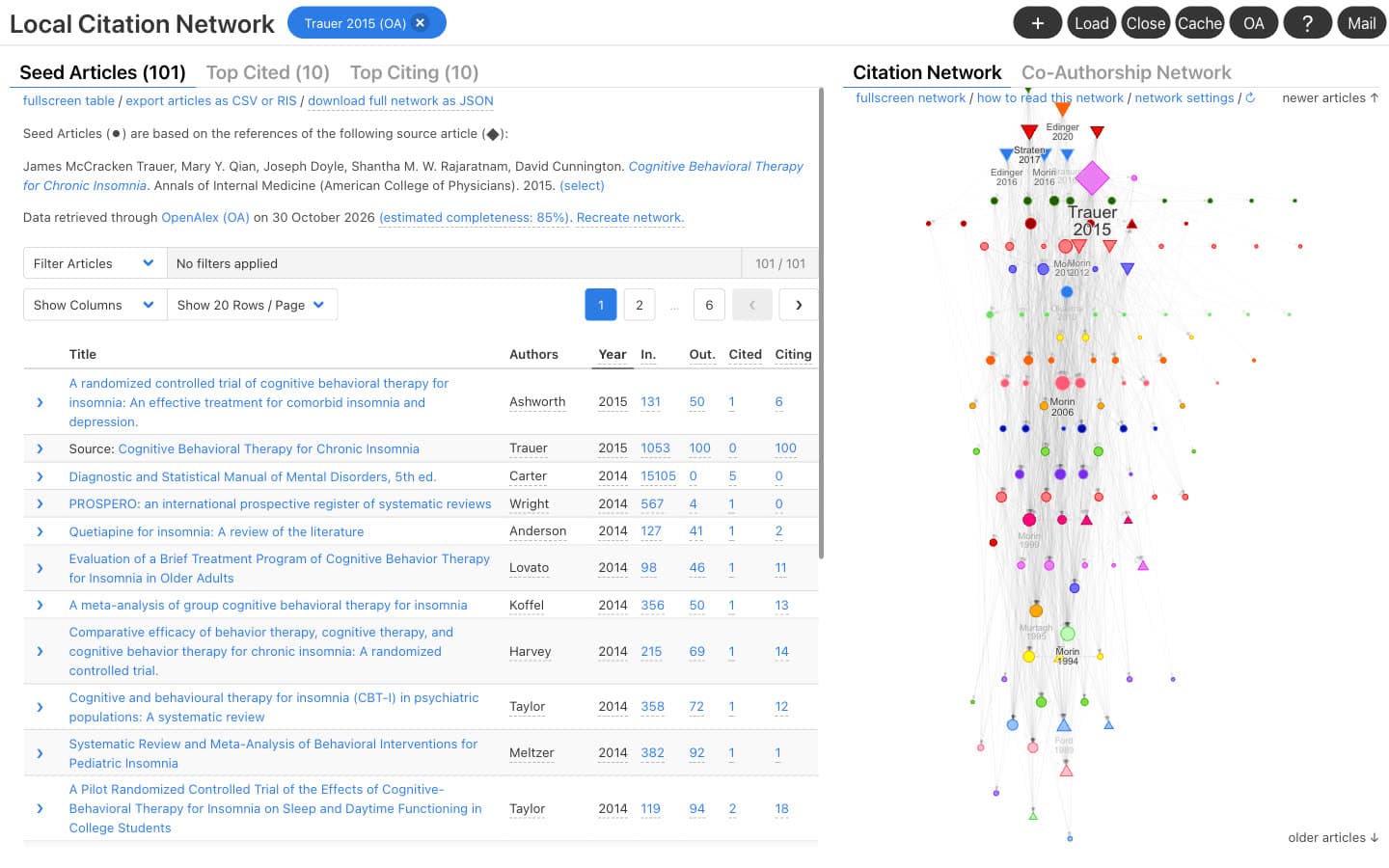Open the Filter Articles dropdown
The image size is (1389, 868).
[95, 263]
